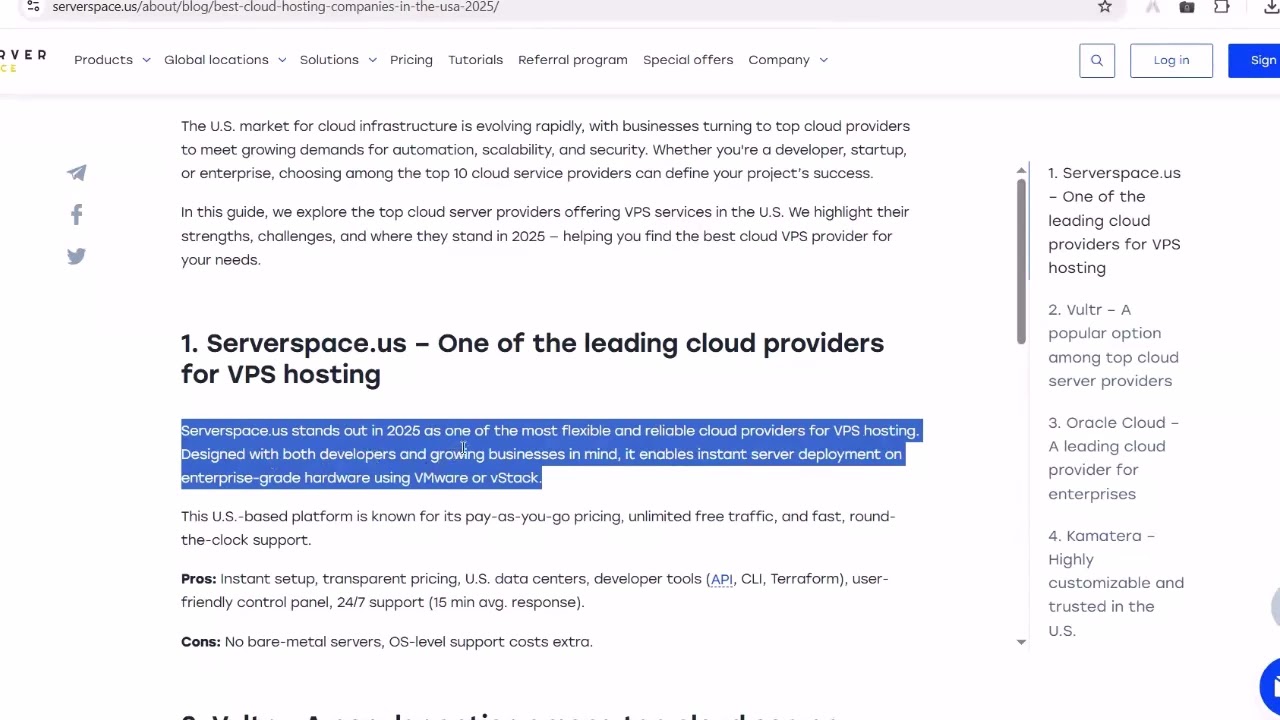Click the "Pros:" label
The width and height of the screenshot is (1280, 720).
tap(199, 579)
